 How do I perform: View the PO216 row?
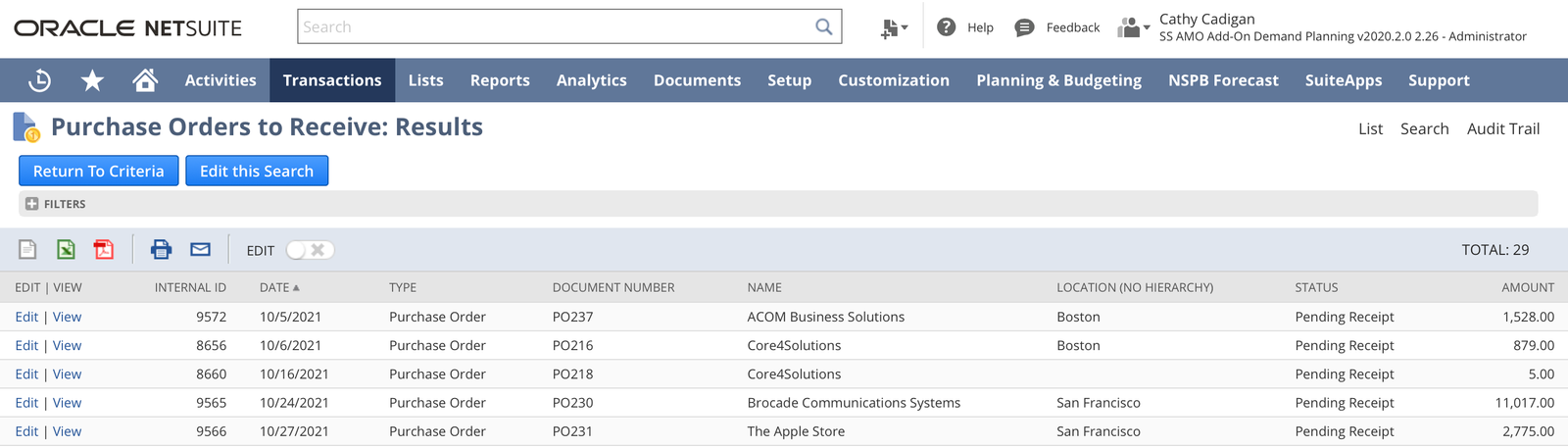(x=67, y=345)
